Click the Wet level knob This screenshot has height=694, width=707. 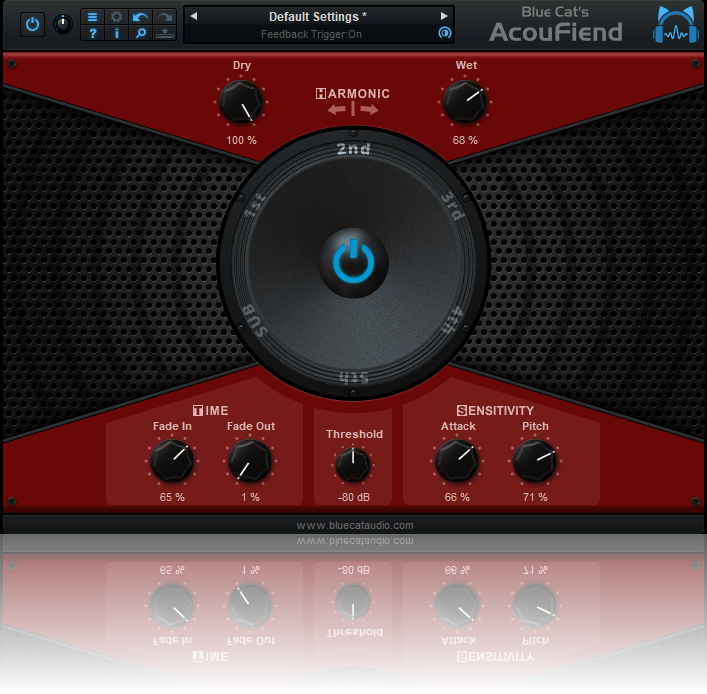(464, 102)
